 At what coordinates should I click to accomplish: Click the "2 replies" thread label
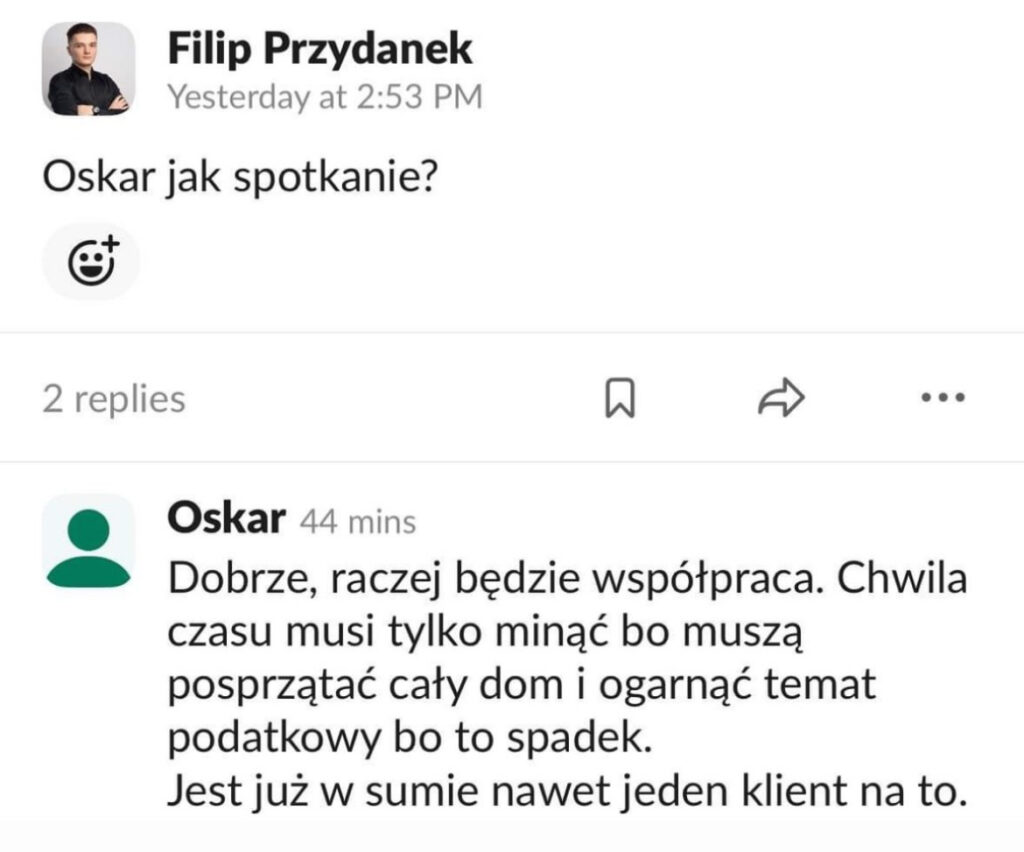114,399
